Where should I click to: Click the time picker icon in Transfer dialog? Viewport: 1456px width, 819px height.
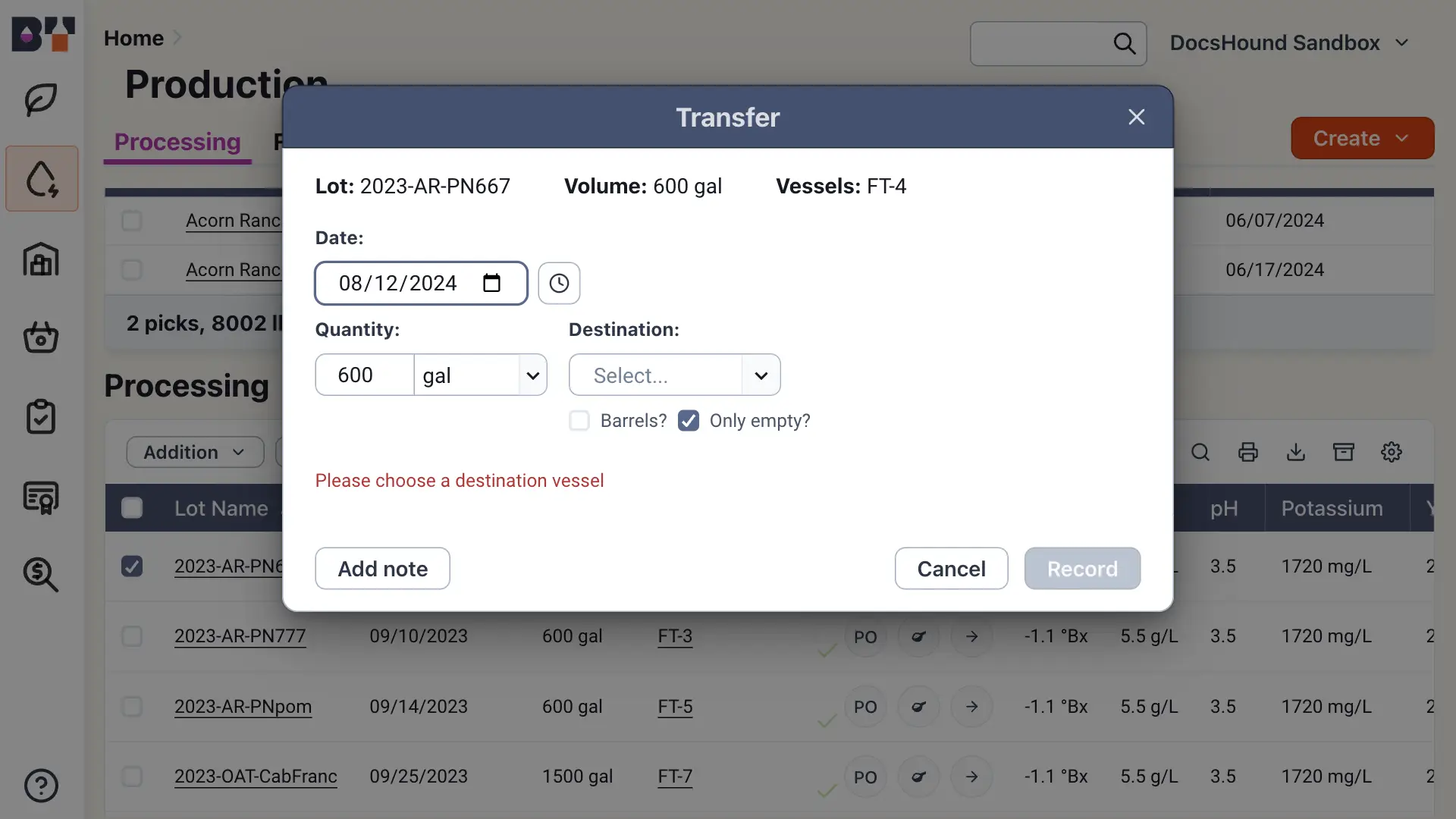tap(559, 282)
